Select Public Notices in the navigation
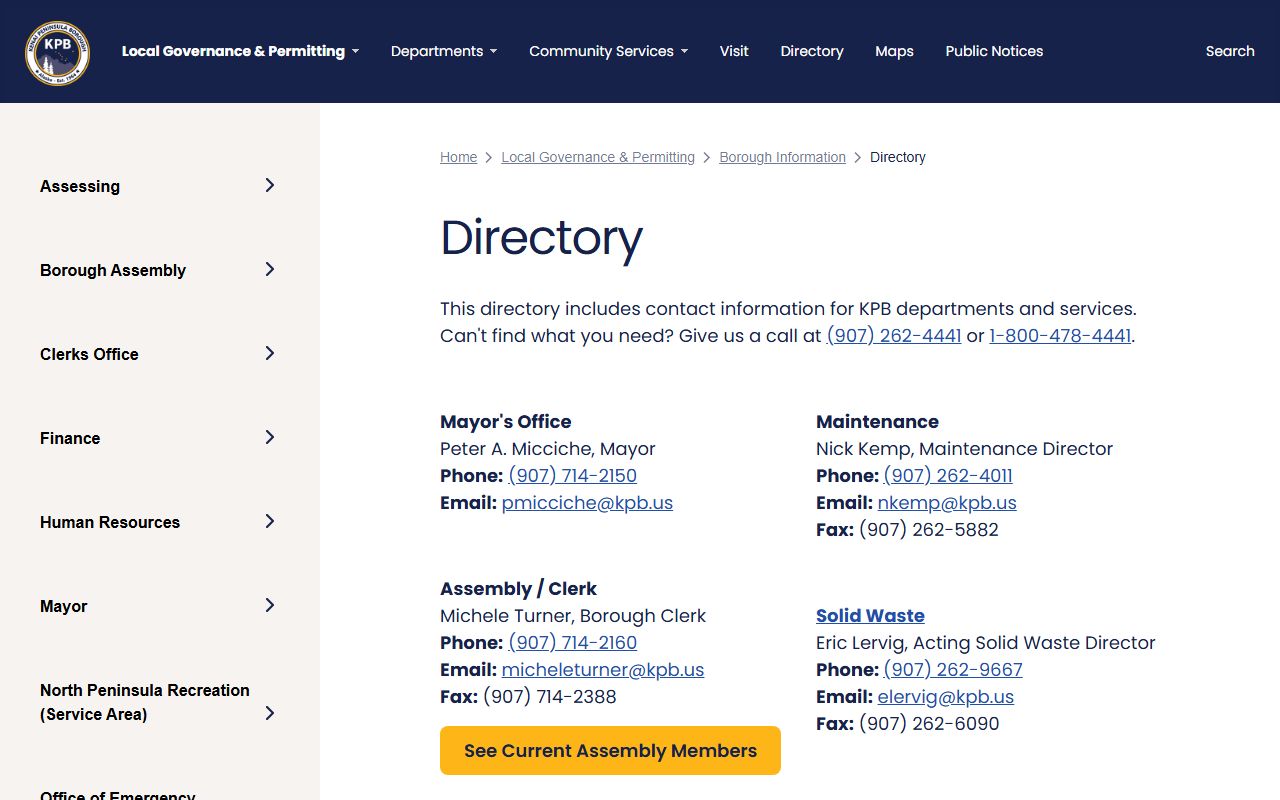 [994, 51]
